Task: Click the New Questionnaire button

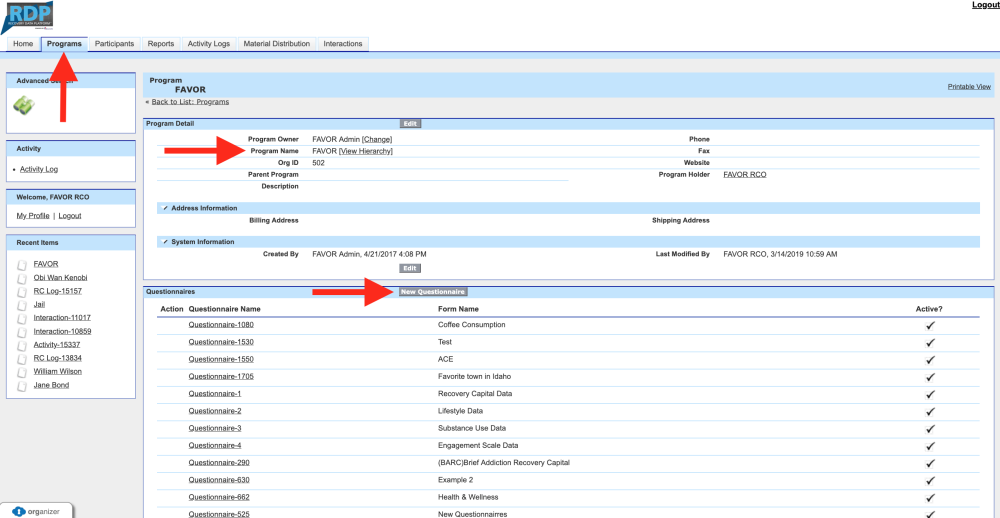Action: (x=433, y=292)
